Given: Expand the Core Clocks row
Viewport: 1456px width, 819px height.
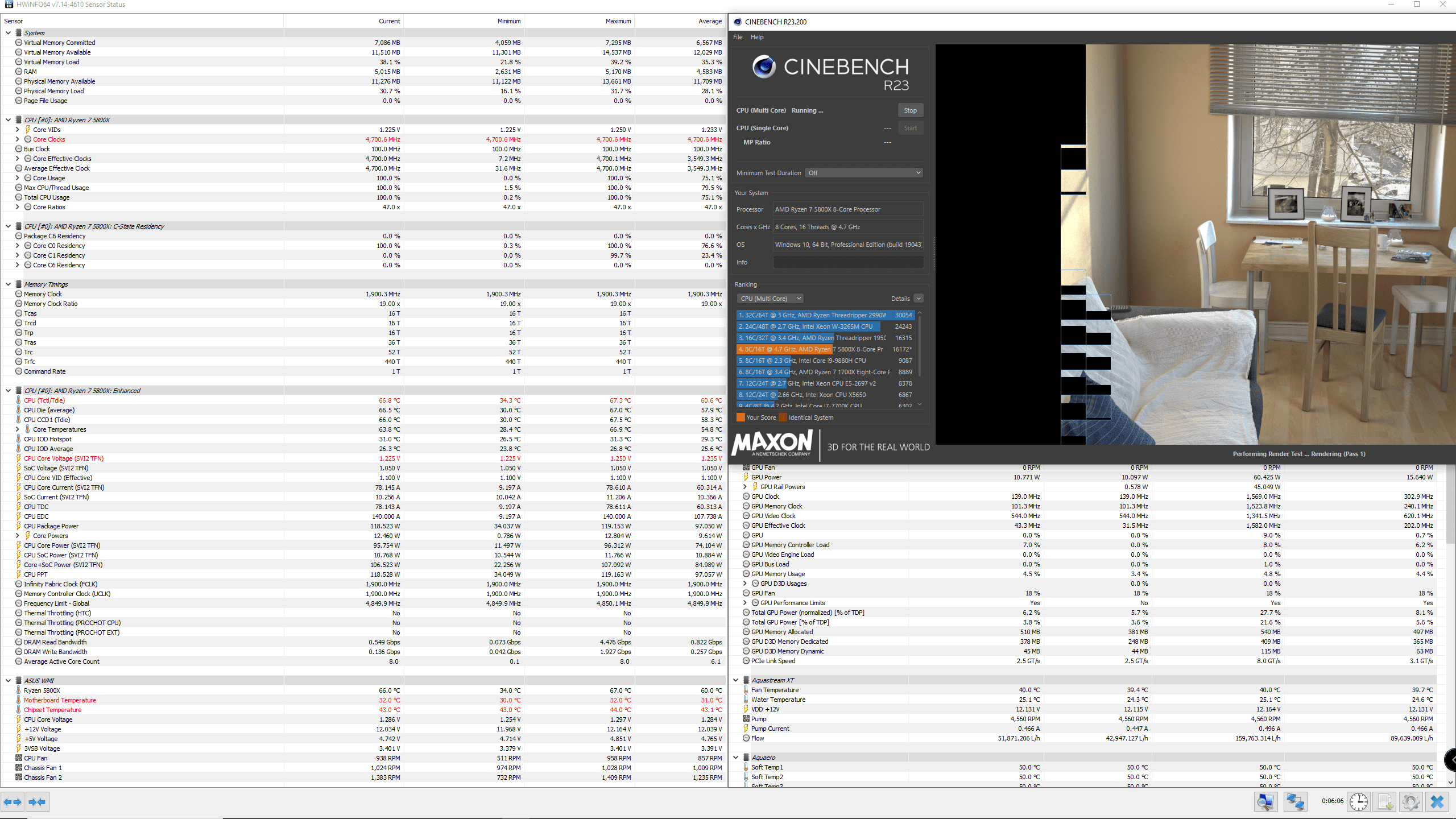Looking at the screenshot, I should [x=17, y=139].
